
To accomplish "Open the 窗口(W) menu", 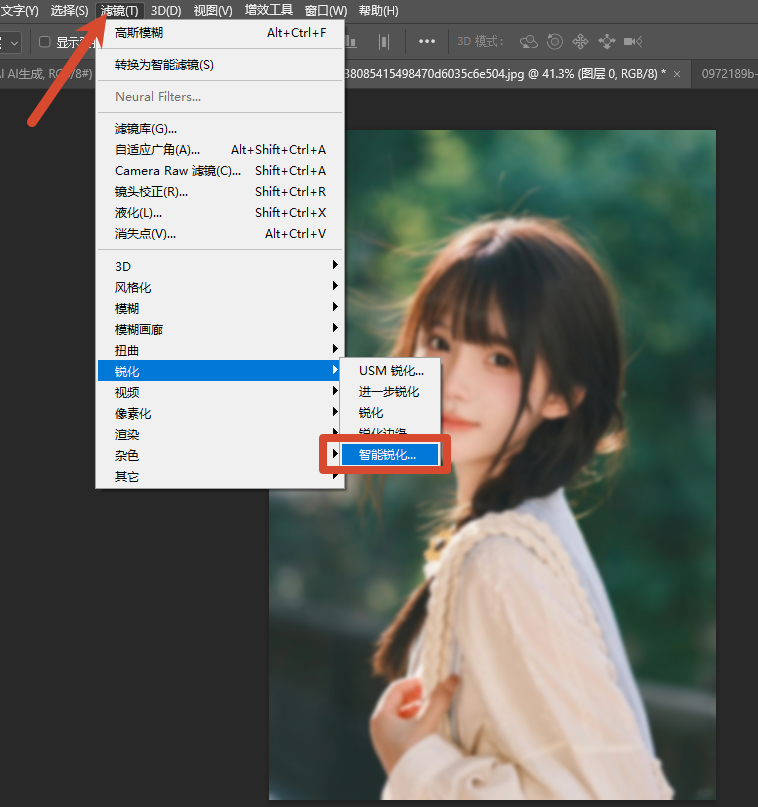I will coord(326,11).
